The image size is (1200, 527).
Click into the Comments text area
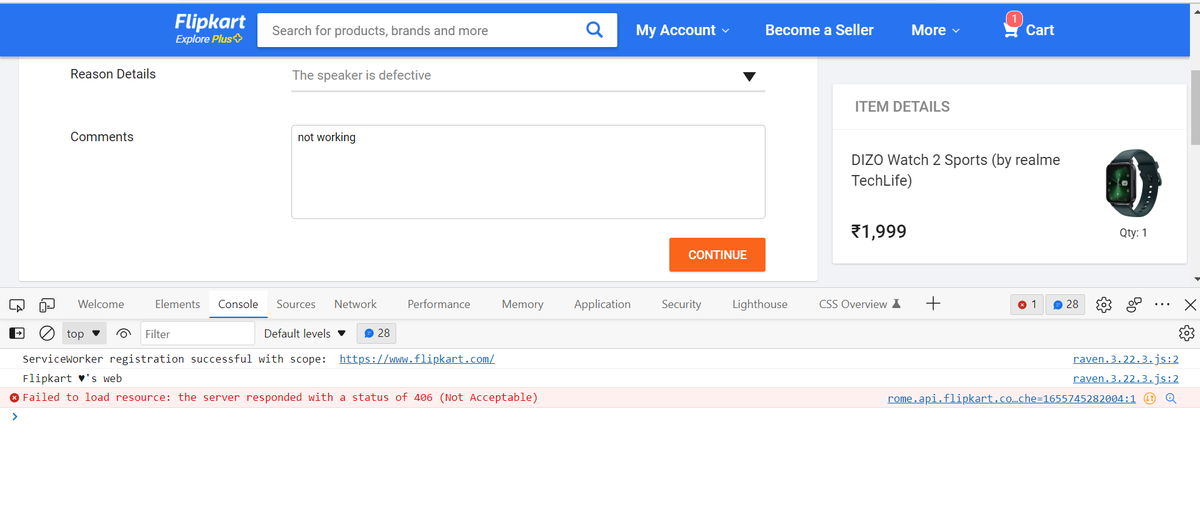point(528,171)
